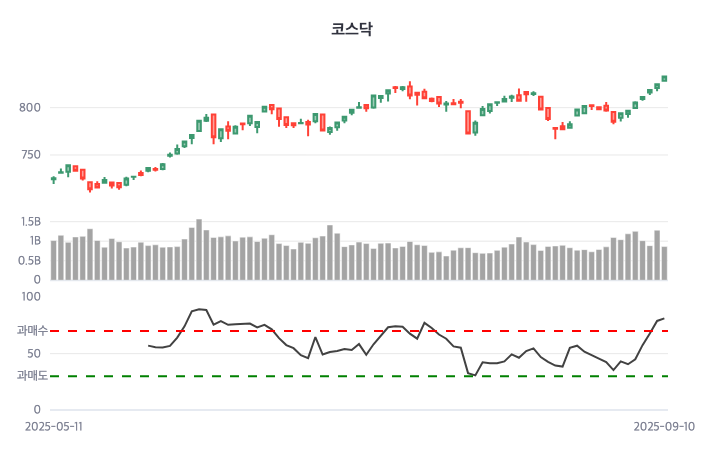Click the tallest volume bar
704x450 pixels.
[199, 249]
